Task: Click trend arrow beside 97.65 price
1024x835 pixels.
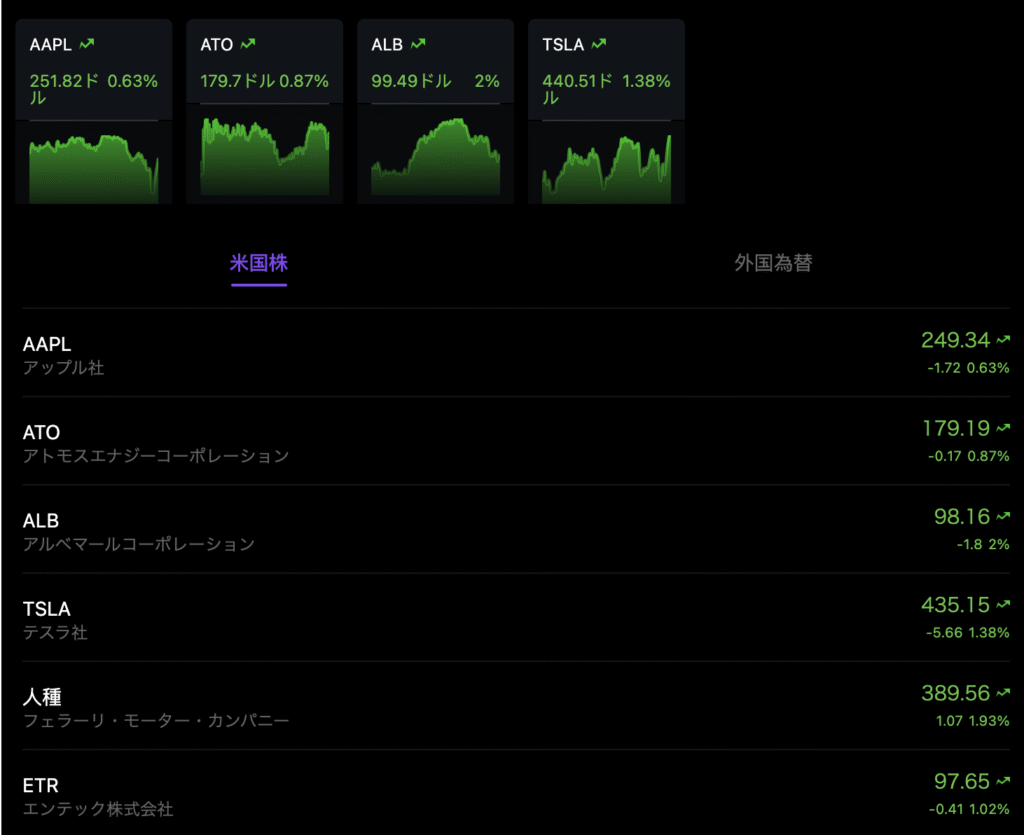Action: (x=1003, y=782)
